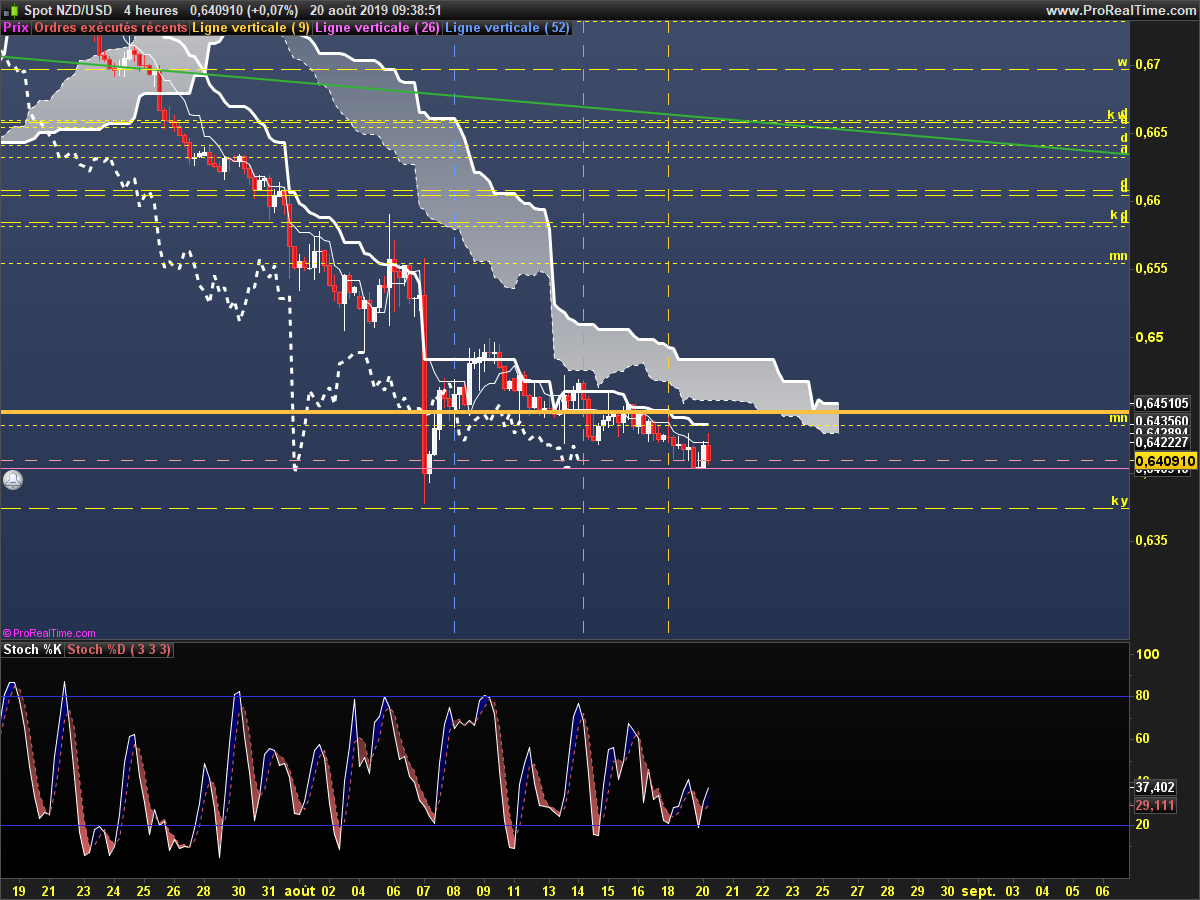Select the Ordres exécutés récents label
This screenshot has height=900, width=1200.
tap(110, 28)
